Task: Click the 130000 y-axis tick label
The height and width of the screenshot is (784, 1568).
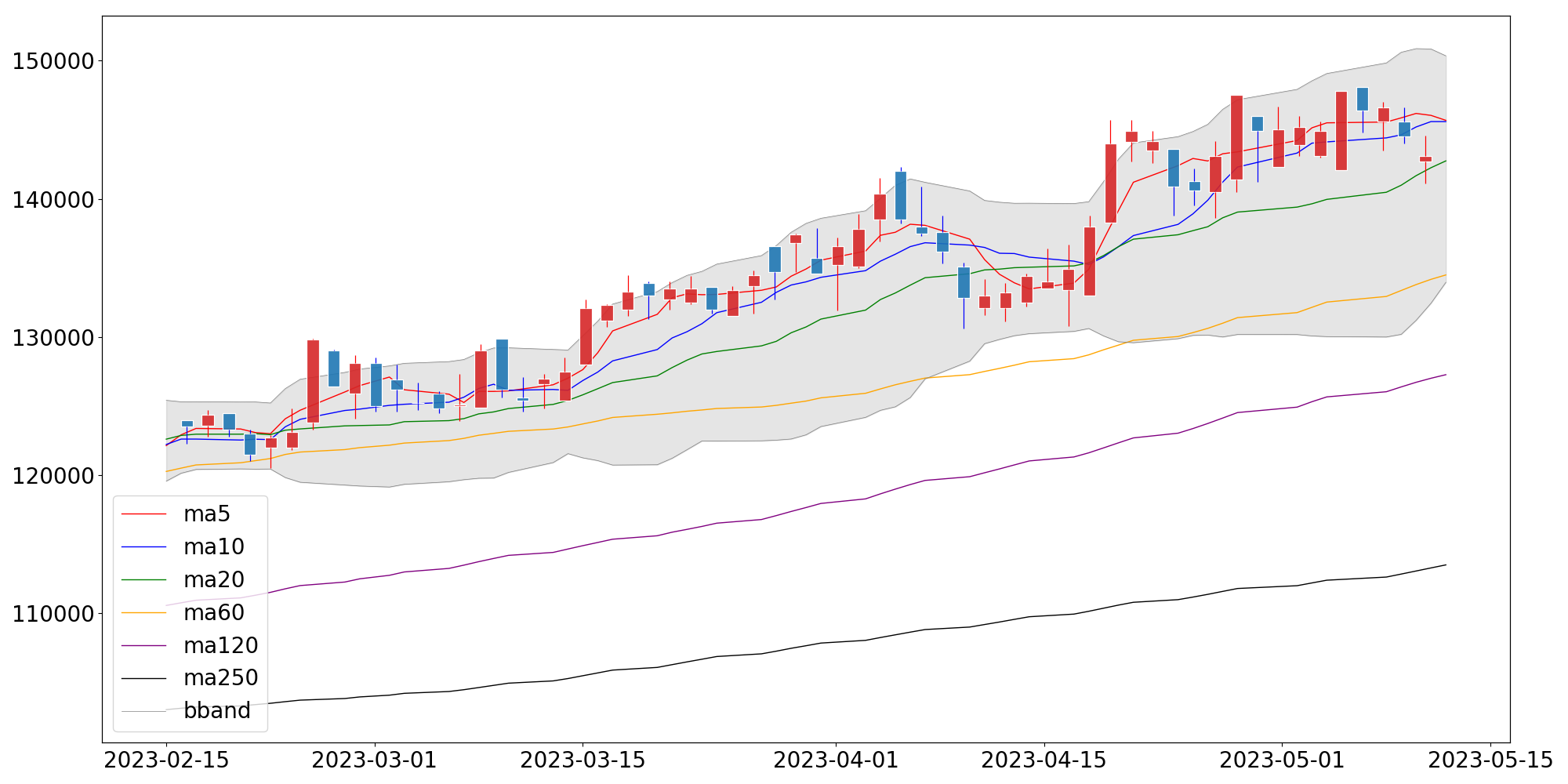Action: tap(53, 338)
